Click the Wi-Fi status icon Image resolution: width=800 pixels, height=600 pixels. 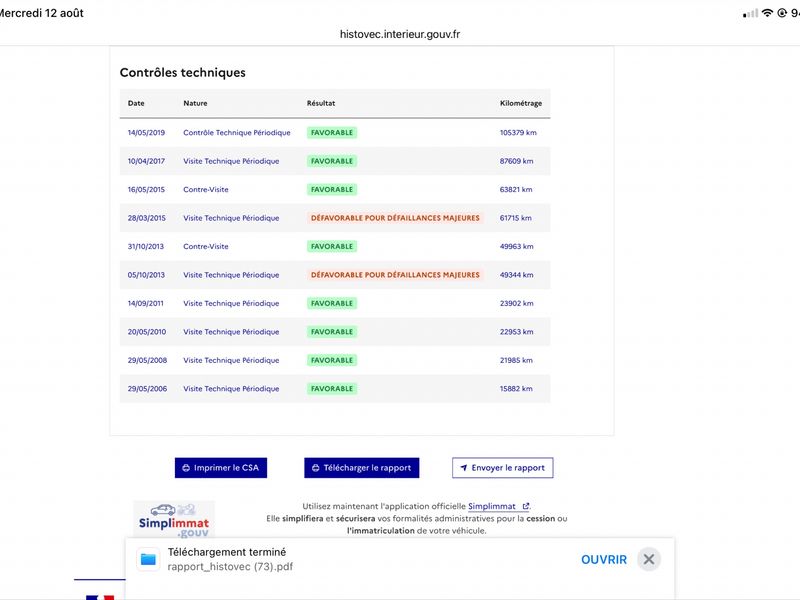click(767, 13)
